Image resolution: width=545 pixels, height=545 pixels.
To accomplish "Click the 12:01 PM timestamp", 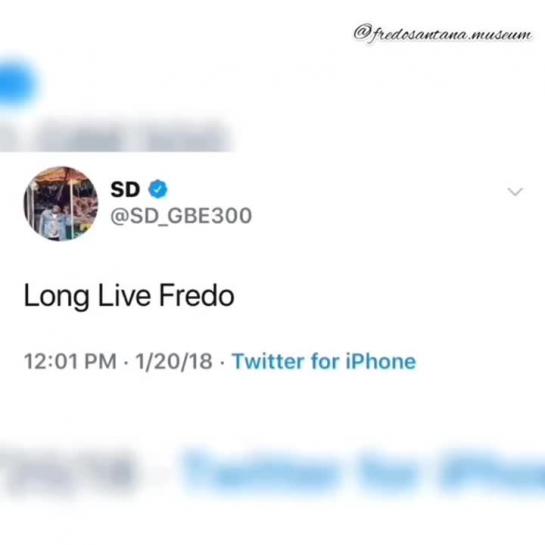I will click(70, 361).
